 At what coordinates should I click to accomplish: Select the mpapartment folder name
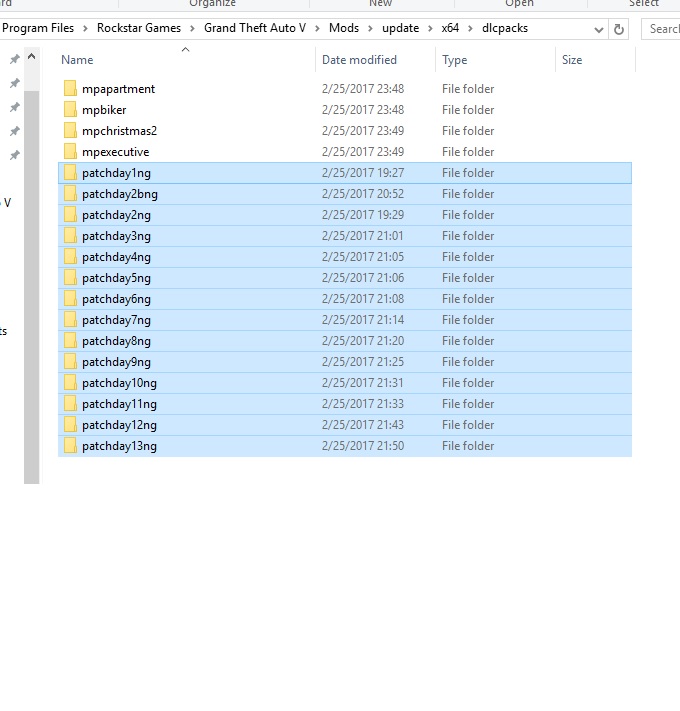click(118, 89)
